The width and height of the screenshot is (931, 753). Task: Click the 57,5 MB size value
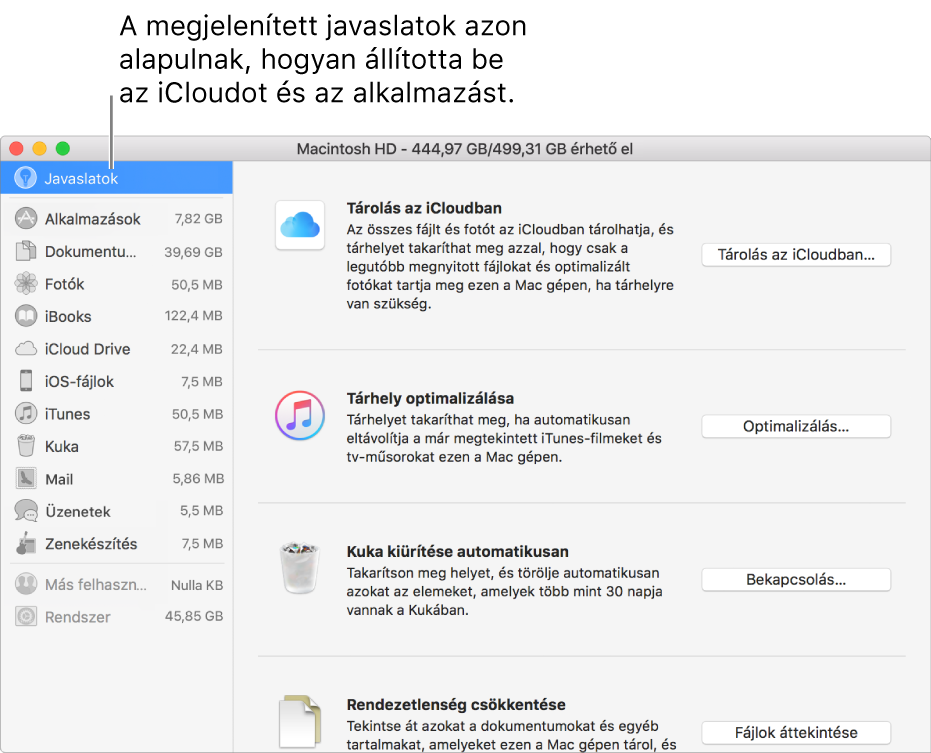(198, 446)
